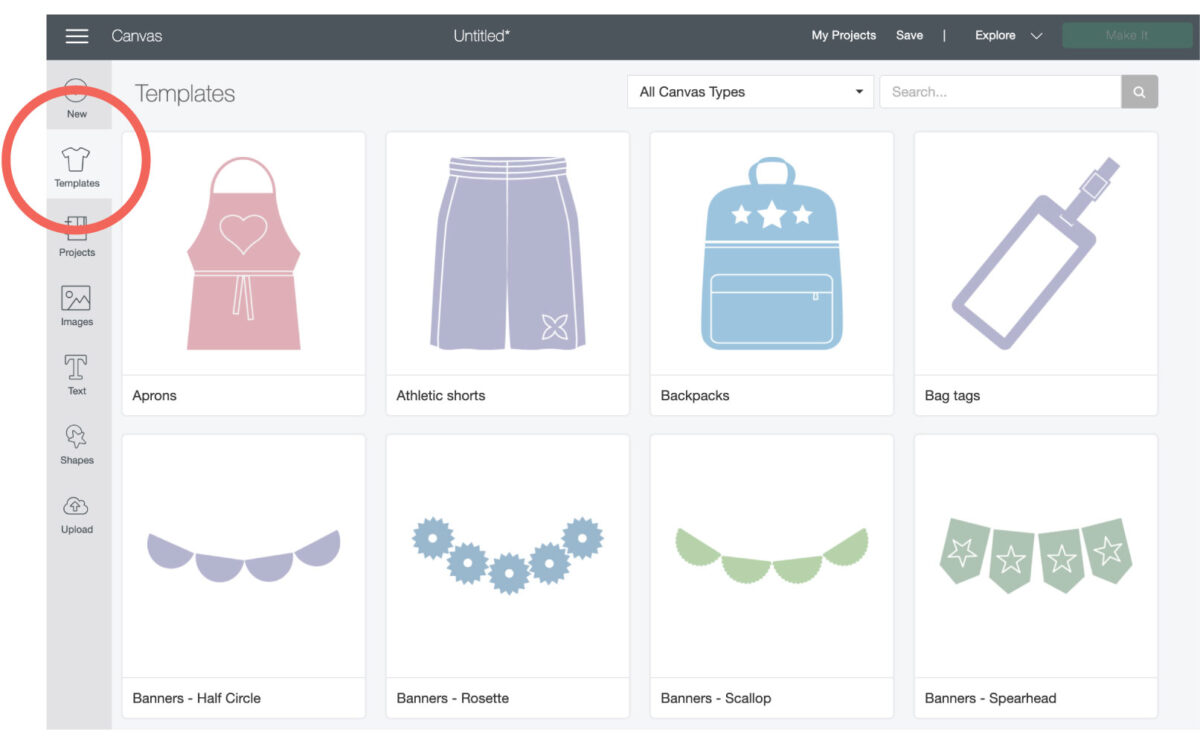Screen dimensions: 1200x744
Task: Expand the All Canvas Types dropdown
Action: pos(750,92)
